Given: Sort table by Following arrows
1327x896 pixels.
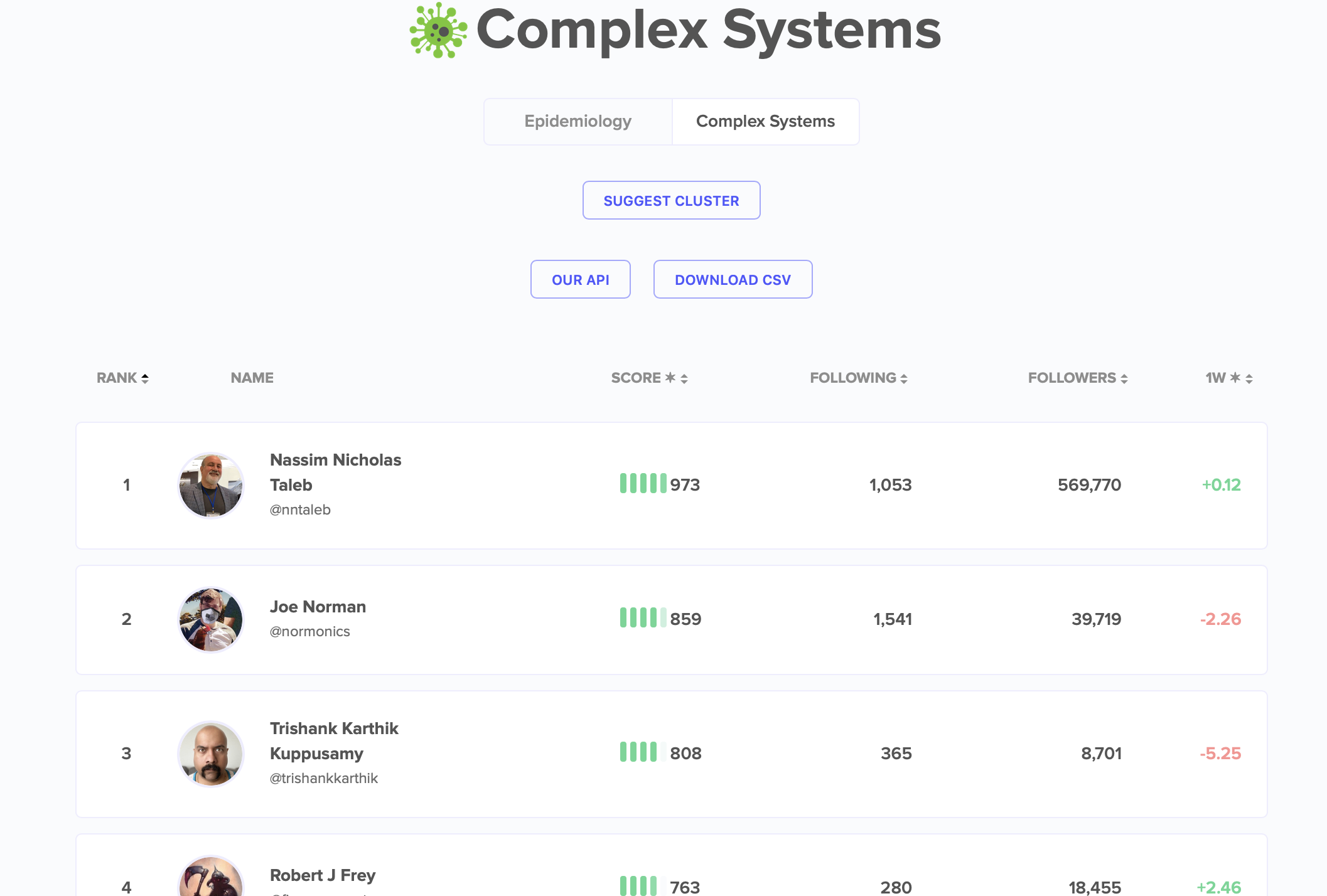Looking at the screenshot, I should [x=904, y=378].
